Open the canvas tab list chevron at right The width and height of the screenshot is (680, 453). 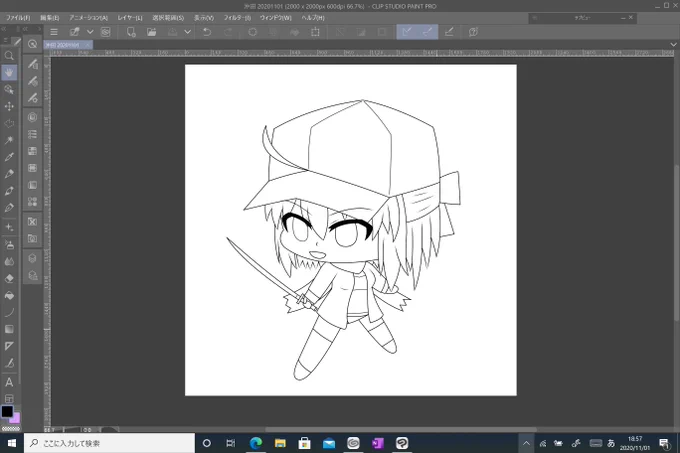tap(673, 45)
